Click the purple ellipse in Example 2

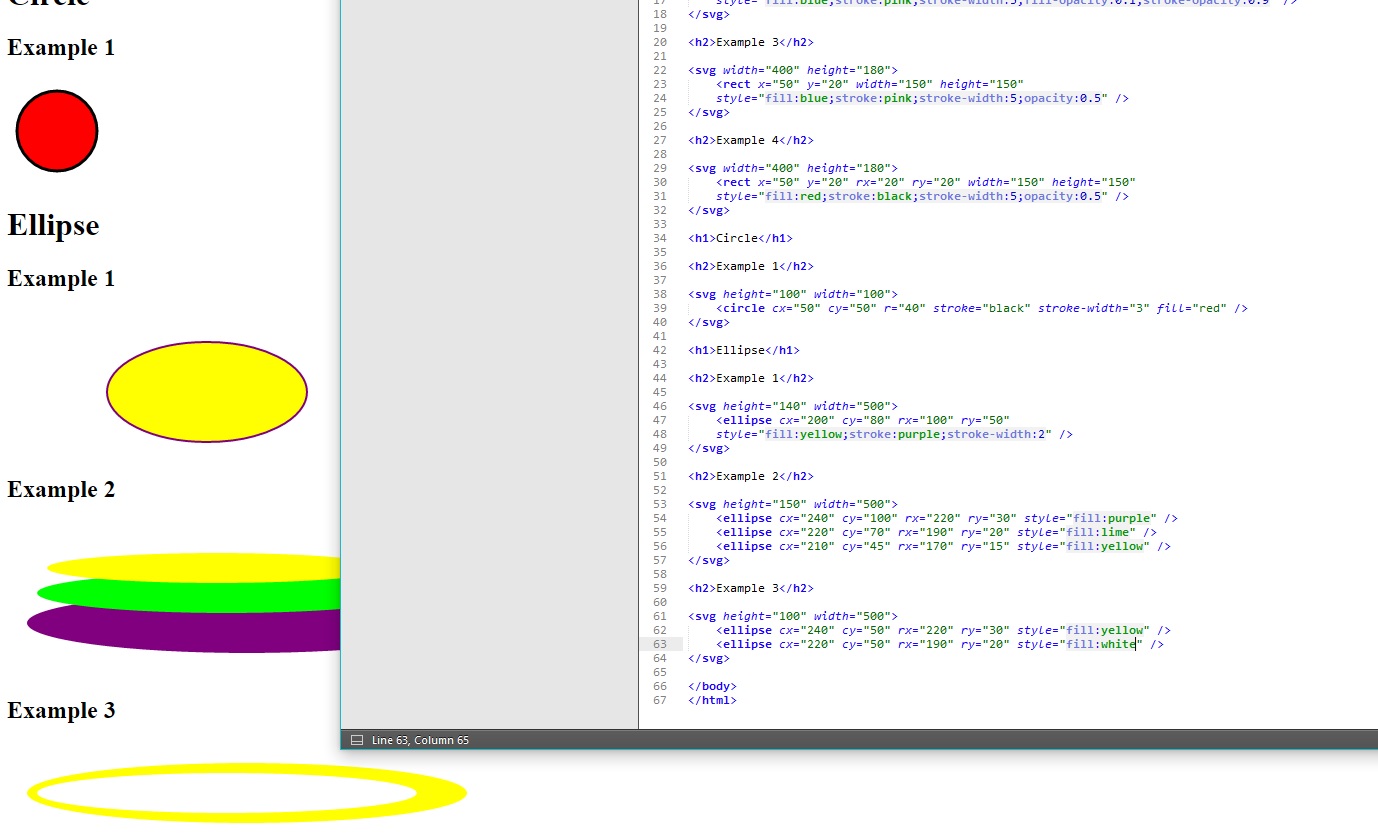[x=185, y=629]
